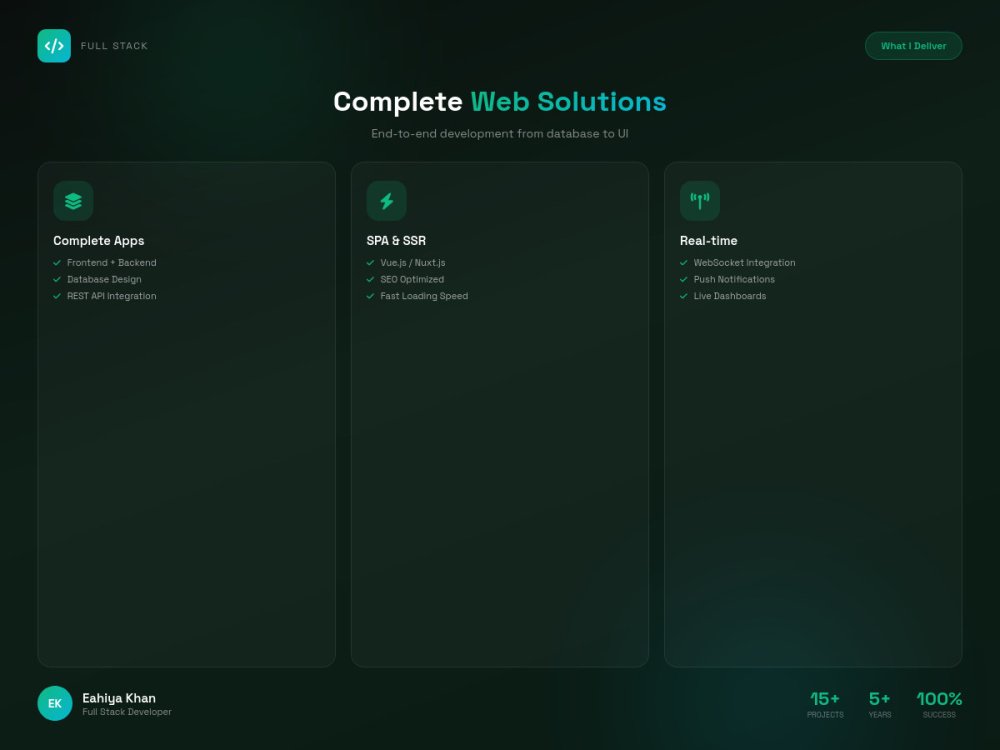Image resolution: width=1000 pixels, height=750 pixels.
Task: Click the Eahiya Khan name
Action: (119, 698)
